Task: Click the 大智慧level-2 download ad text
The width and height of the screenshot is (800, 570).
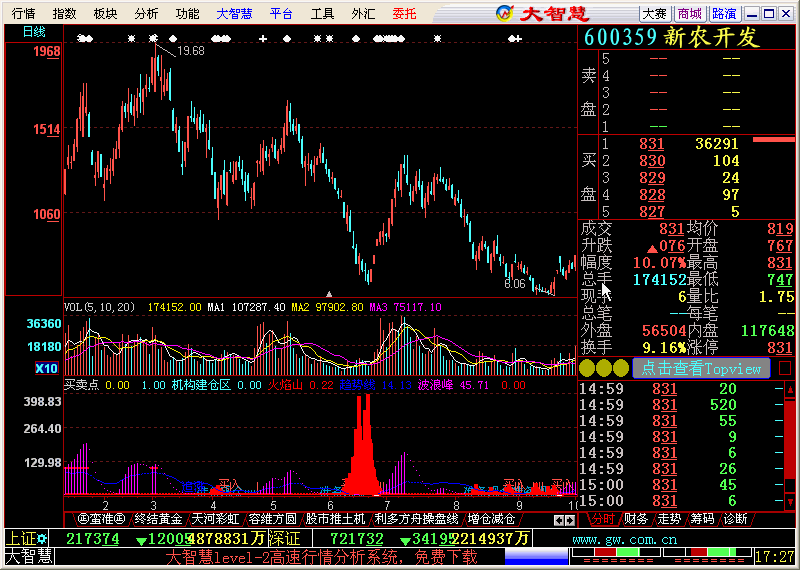Action: tap(321, 556)
